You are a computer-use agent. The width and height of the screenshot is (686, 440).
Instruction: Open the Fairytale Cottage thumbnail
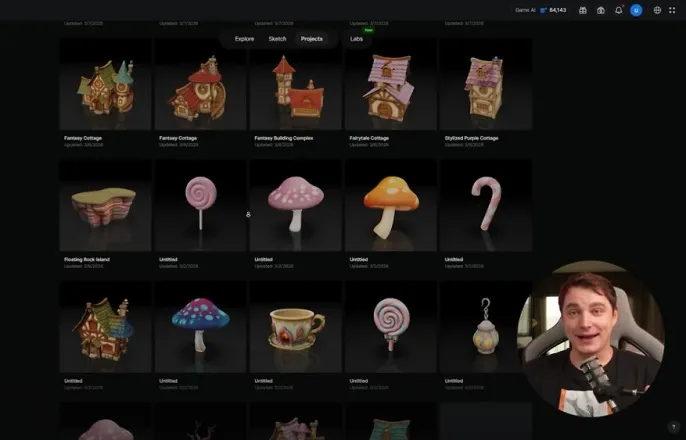(391, 84)
